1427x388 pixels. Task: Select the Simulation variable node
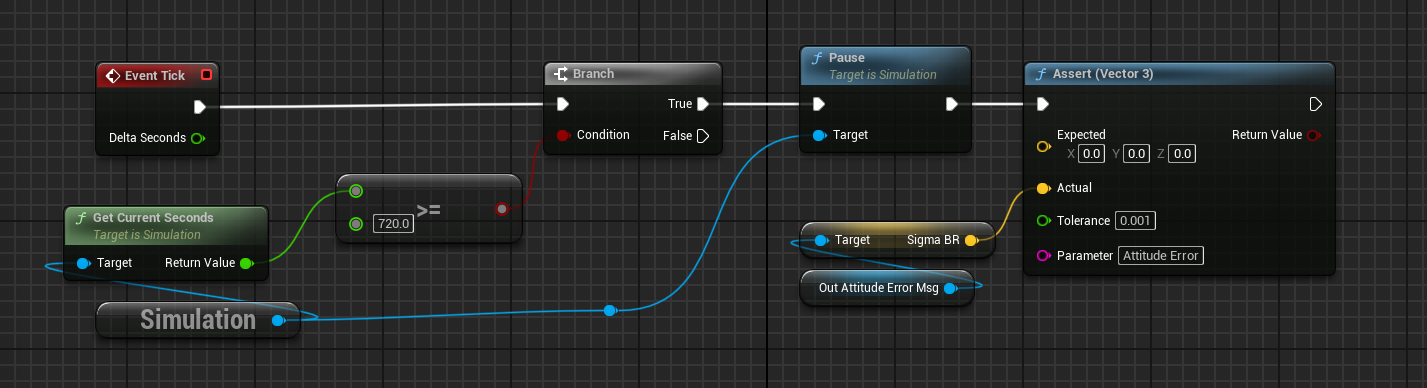coord(197,320)
